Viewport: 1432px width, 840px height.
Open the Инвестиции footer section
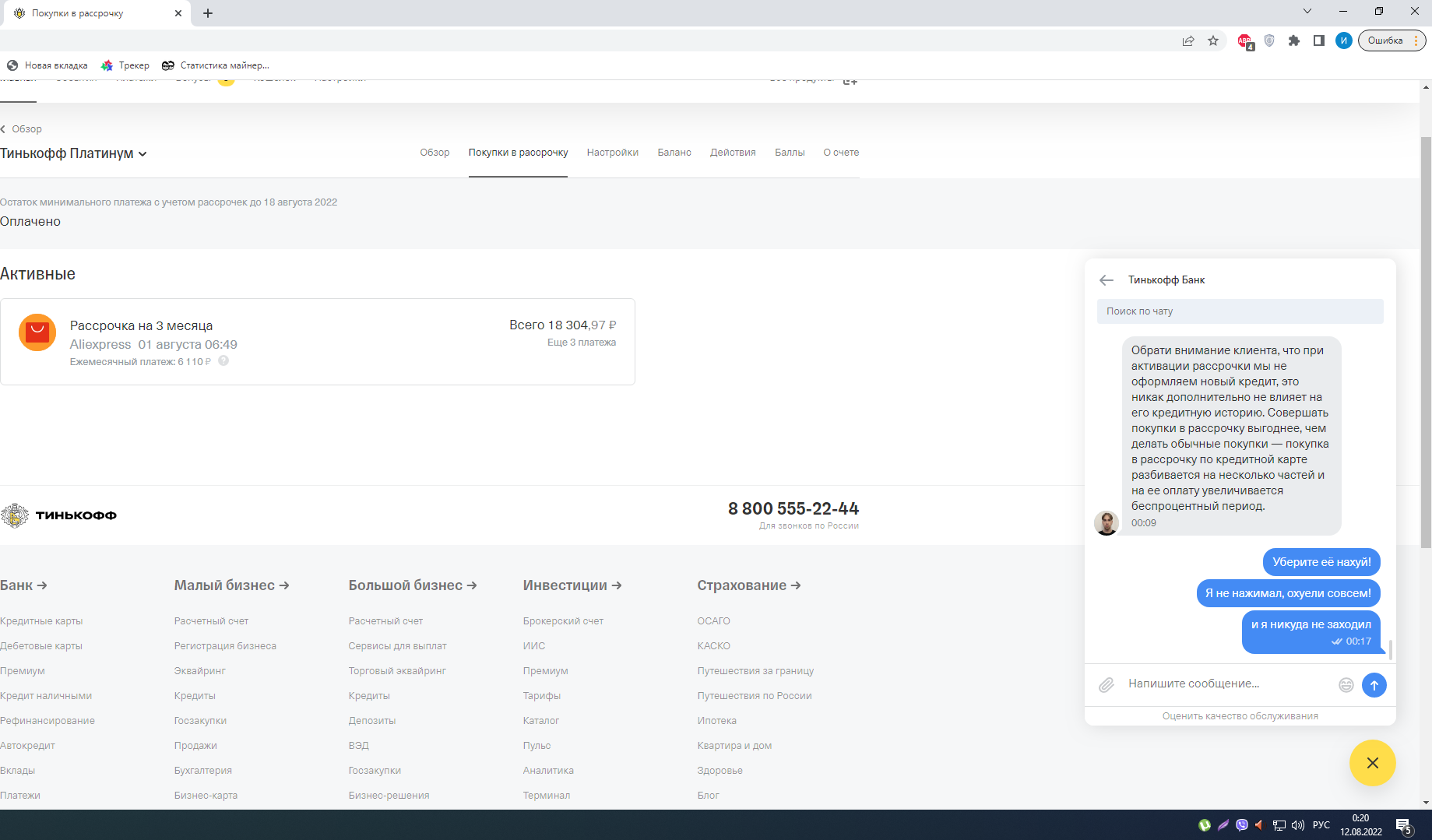[x=572, y=585]
